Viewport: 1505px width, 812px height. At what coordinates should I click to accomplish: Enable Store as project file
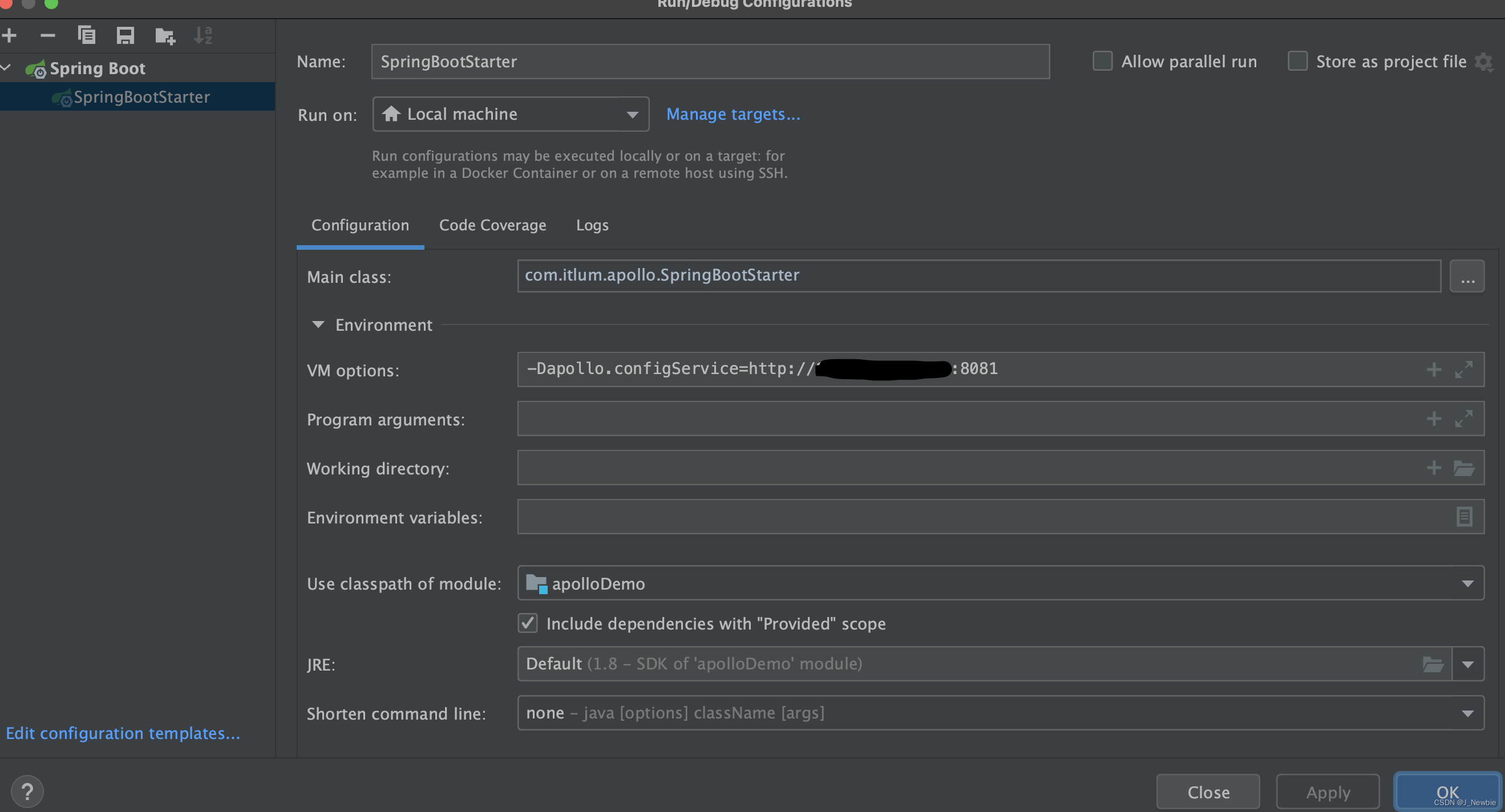point(1297,60)
